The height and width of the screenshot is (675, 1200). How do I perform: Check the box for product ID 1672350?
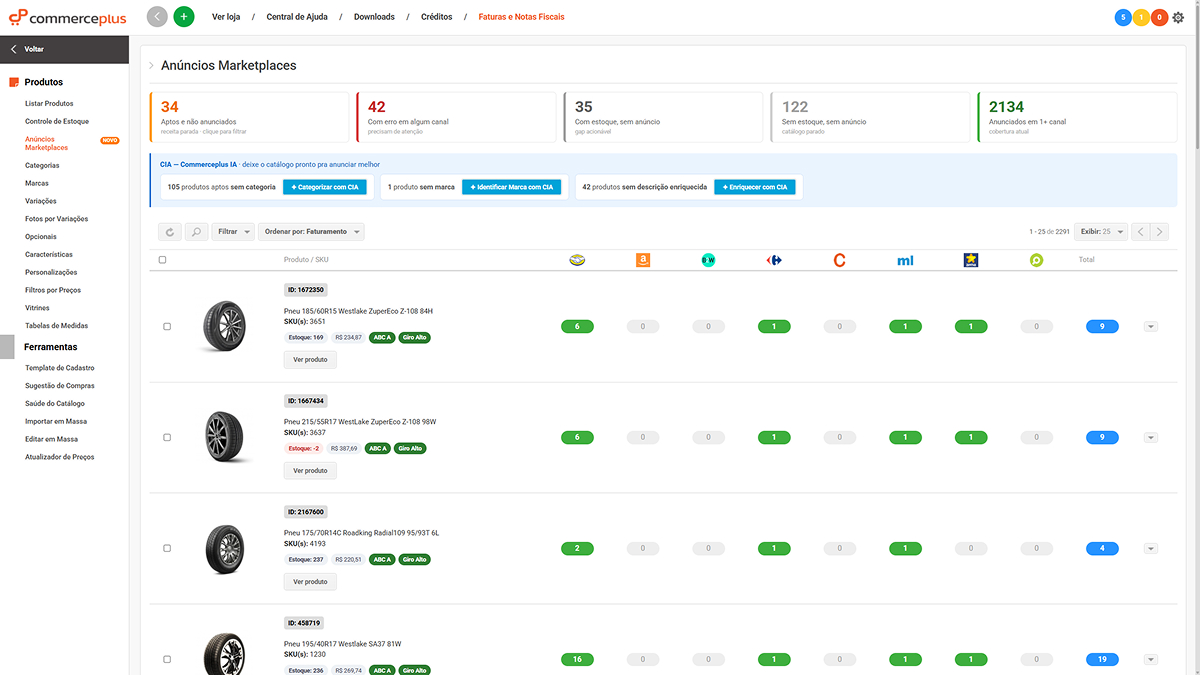click(x=167, y=327)
